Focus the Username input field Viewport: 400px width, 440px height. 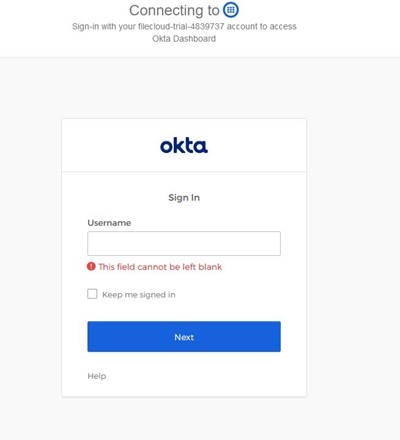pos(184,244)
